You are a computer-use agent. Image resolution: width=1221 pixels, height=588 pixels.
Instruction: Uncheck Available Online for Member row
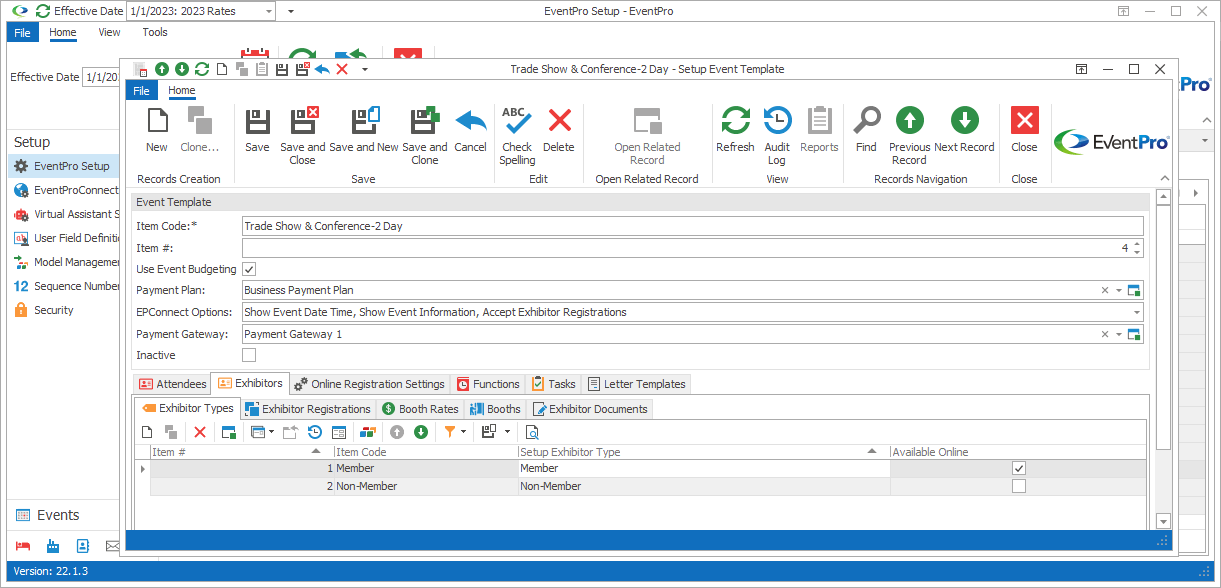1018,468
